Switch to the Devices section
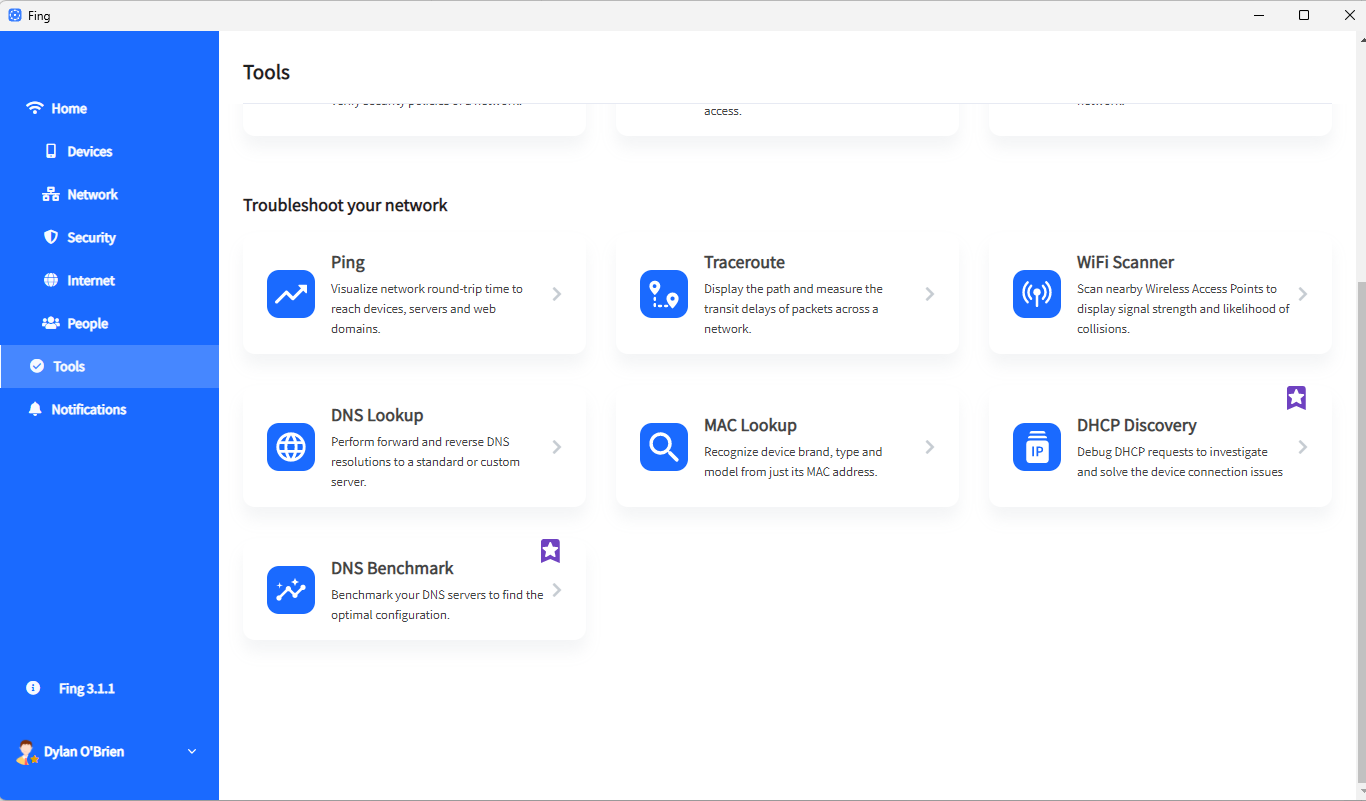Screen dimensions: 1366x801 [x=80, y=151]
